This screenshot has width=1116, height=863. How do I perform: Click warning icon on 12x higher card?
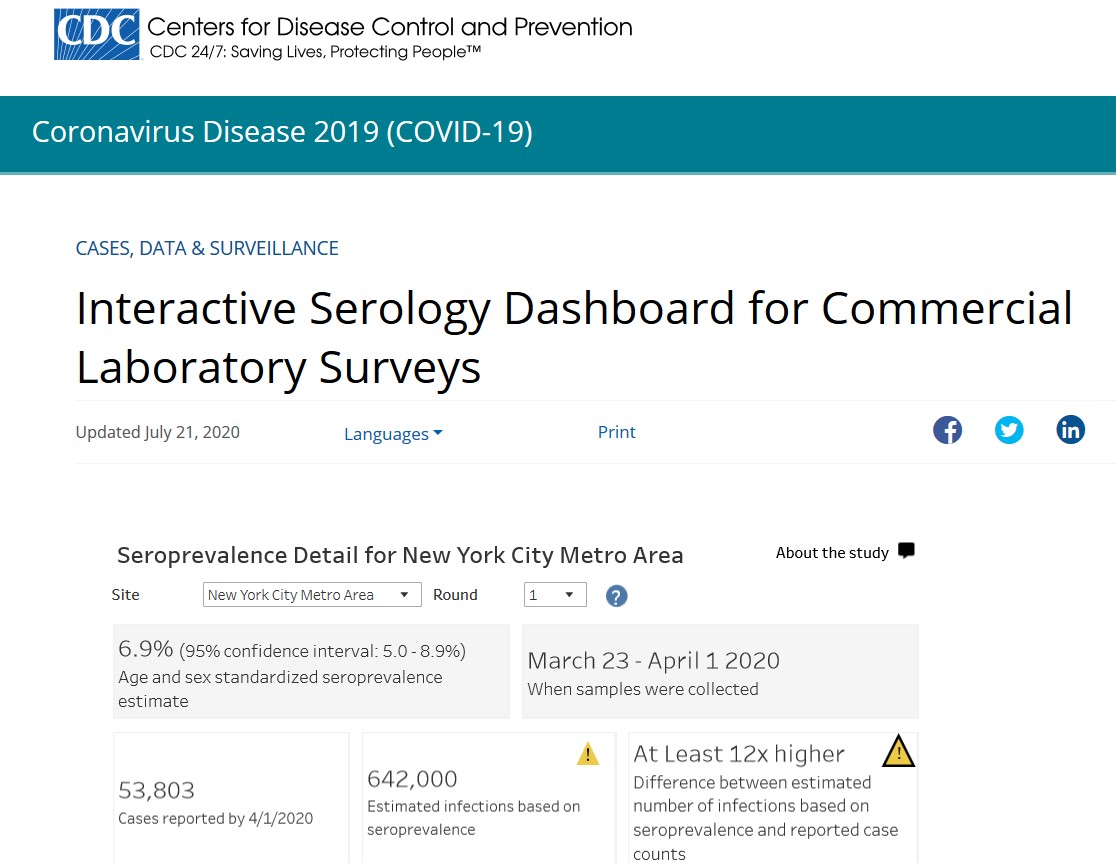(898, 751)
